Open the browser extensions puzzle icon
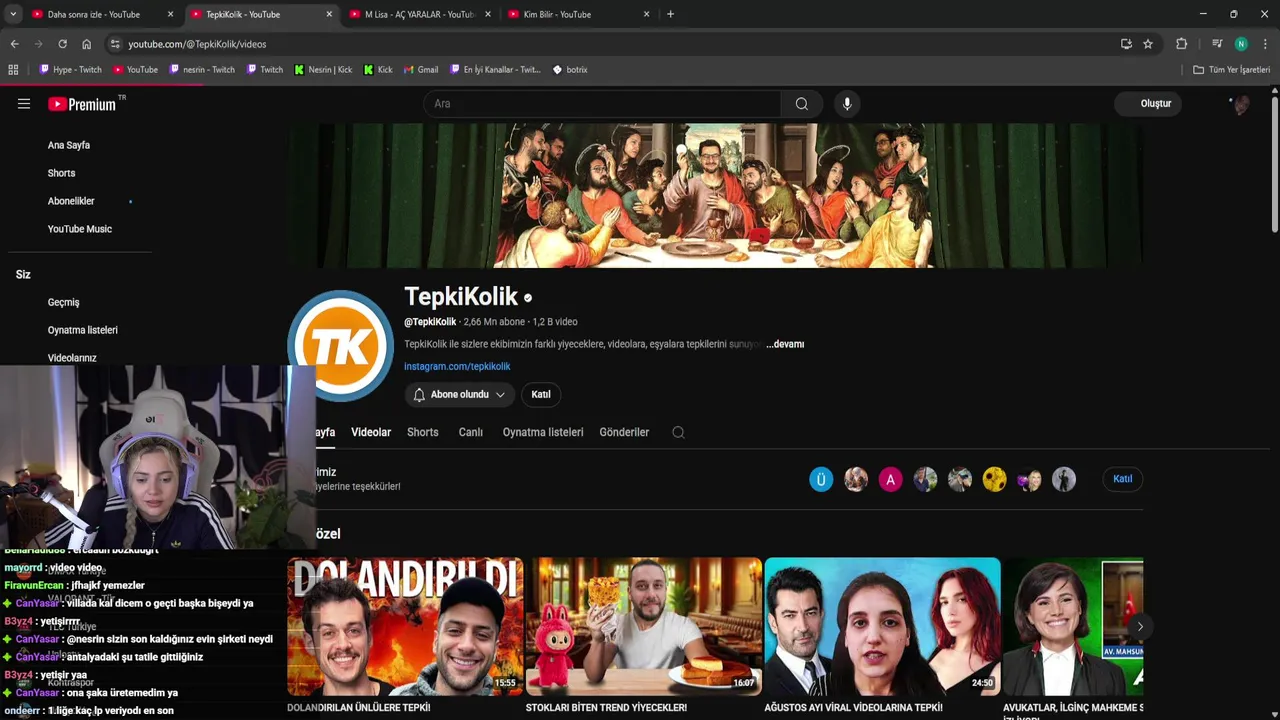Viewport: 1280px width, 720px height. 1181,44
